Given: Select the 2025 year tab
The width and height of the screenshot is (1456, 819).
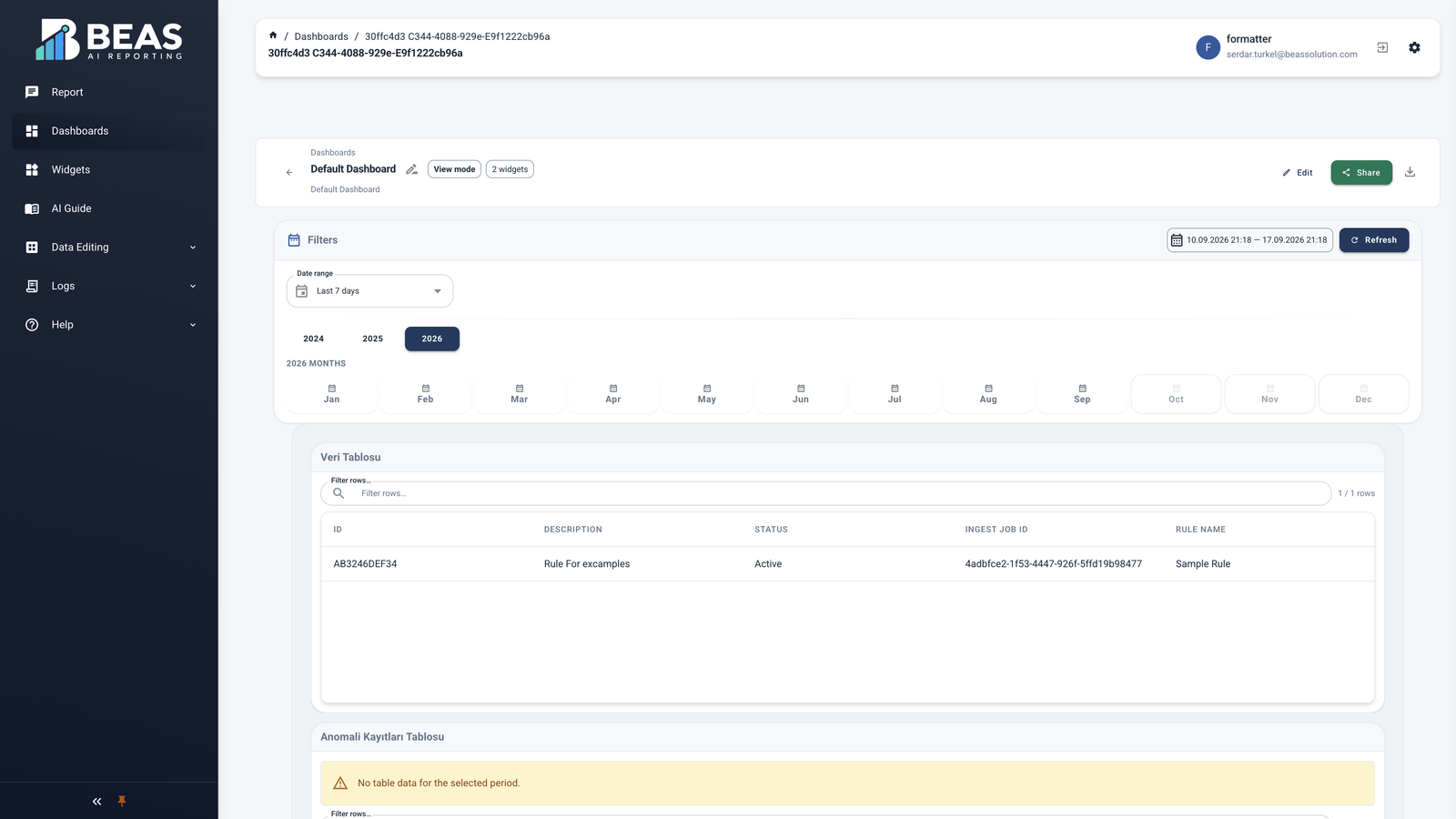Looking at the screenshot, I should point(373,339).
